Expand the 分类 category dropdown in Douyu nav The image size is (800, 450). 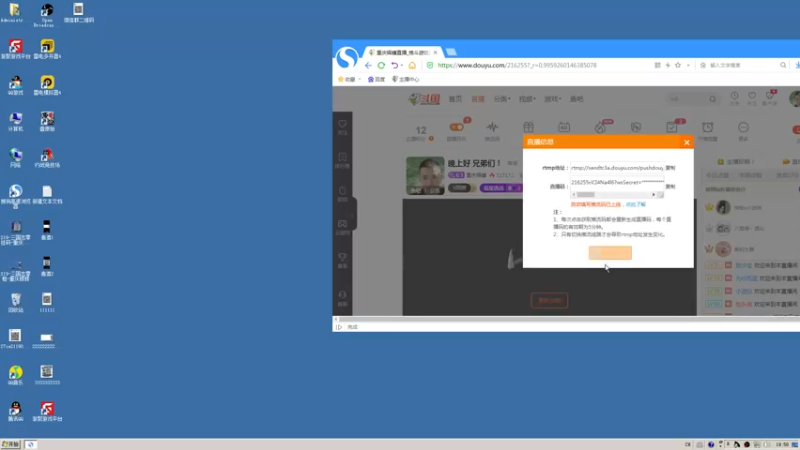tap(502, 99)
